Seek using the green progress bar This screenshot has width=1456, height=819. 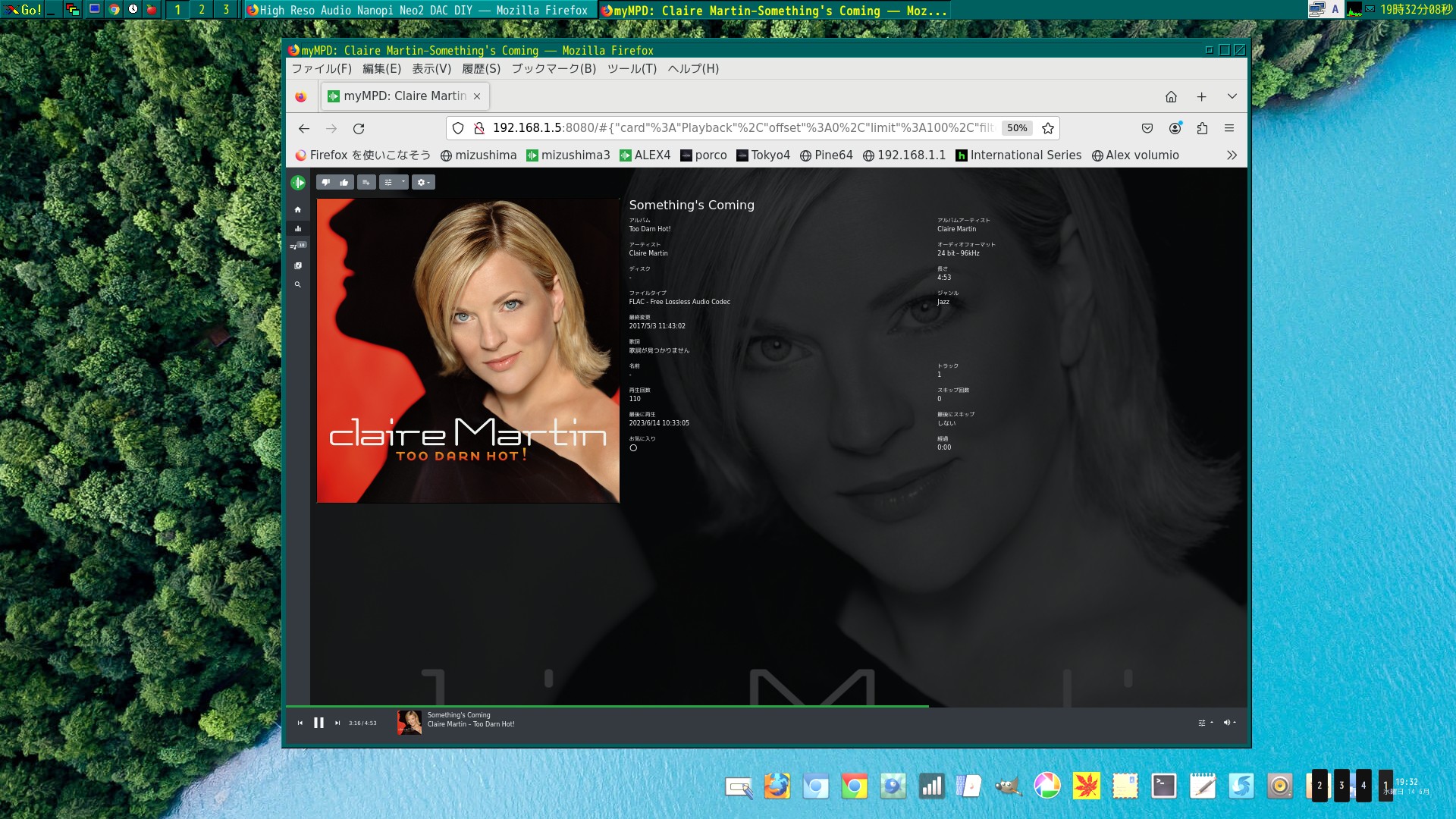[607, 706]
